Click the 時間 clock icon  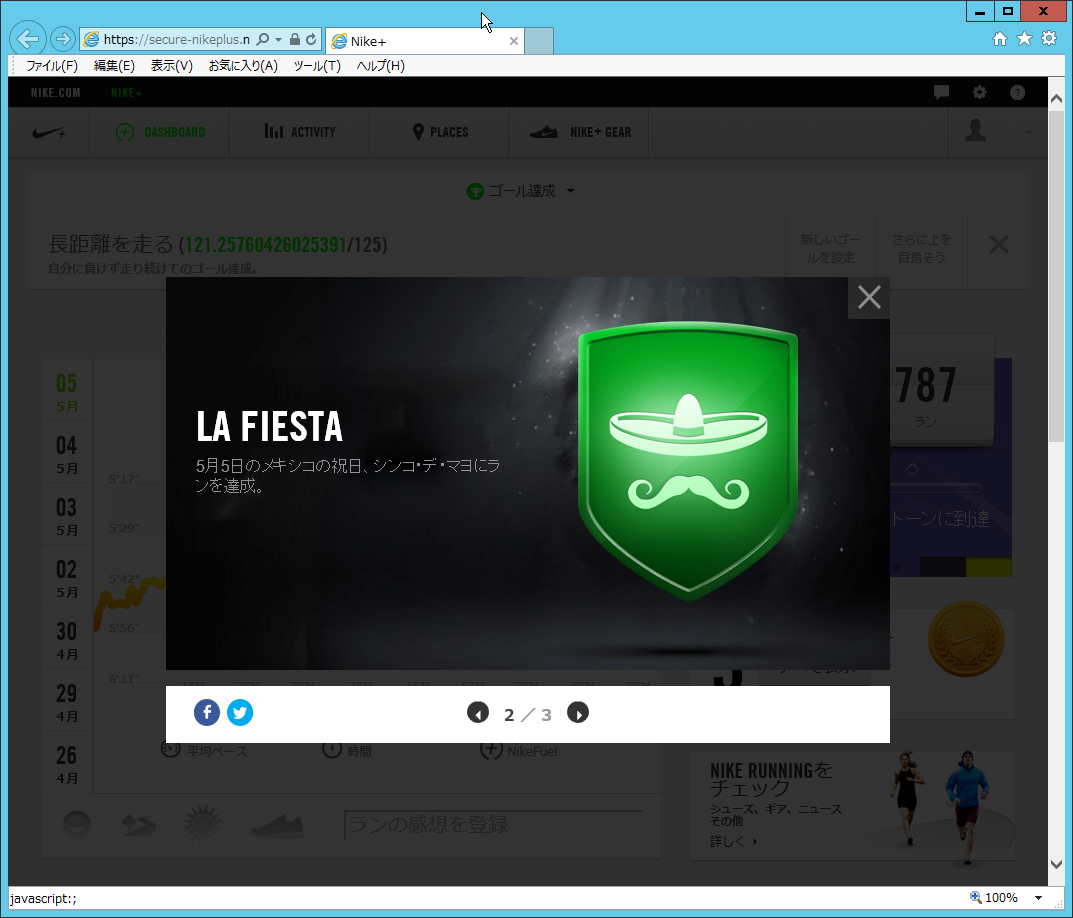coord(332,750)
